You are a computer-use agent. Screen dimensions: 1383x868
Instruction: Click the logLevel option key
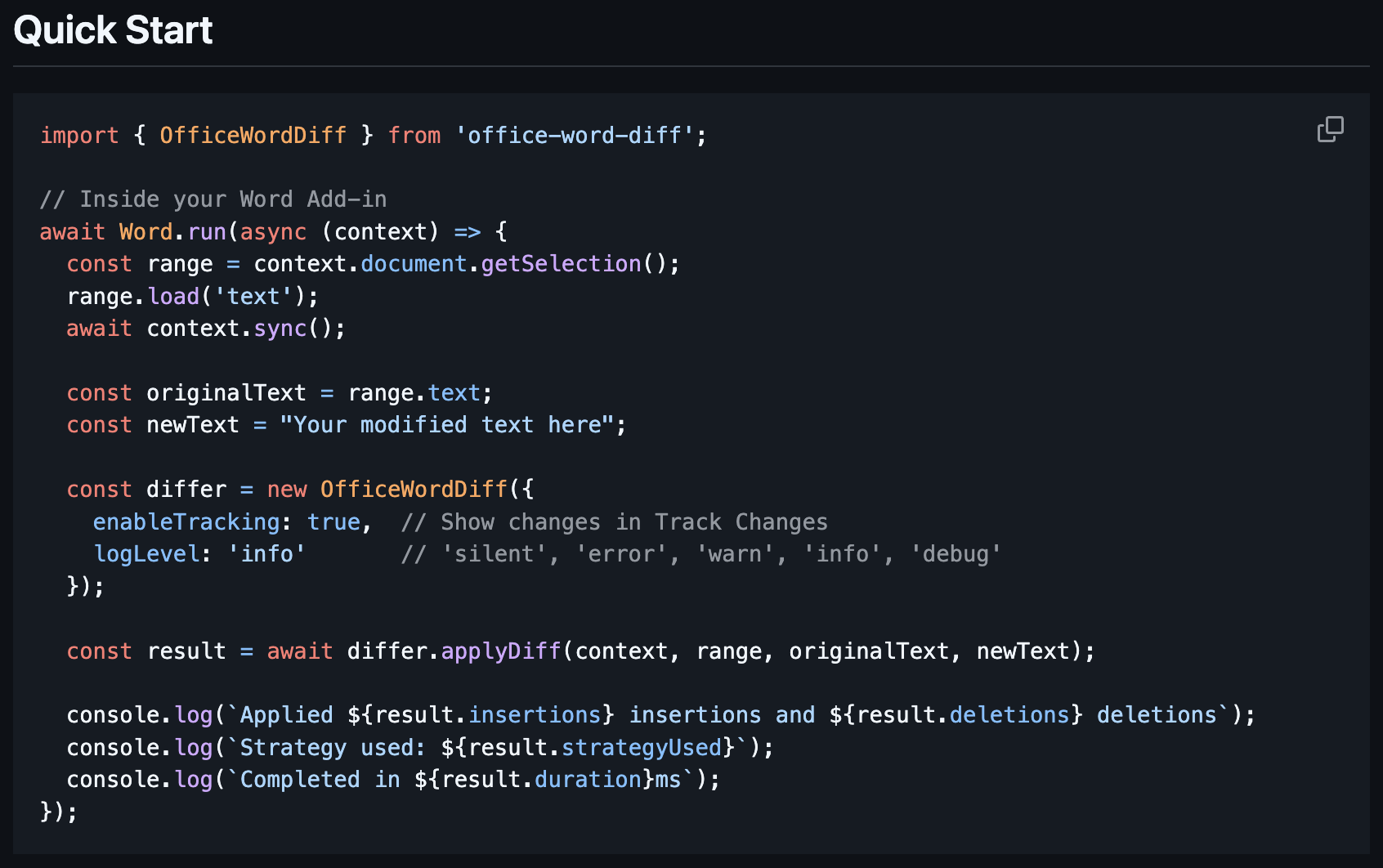click(x=147, y=554)
